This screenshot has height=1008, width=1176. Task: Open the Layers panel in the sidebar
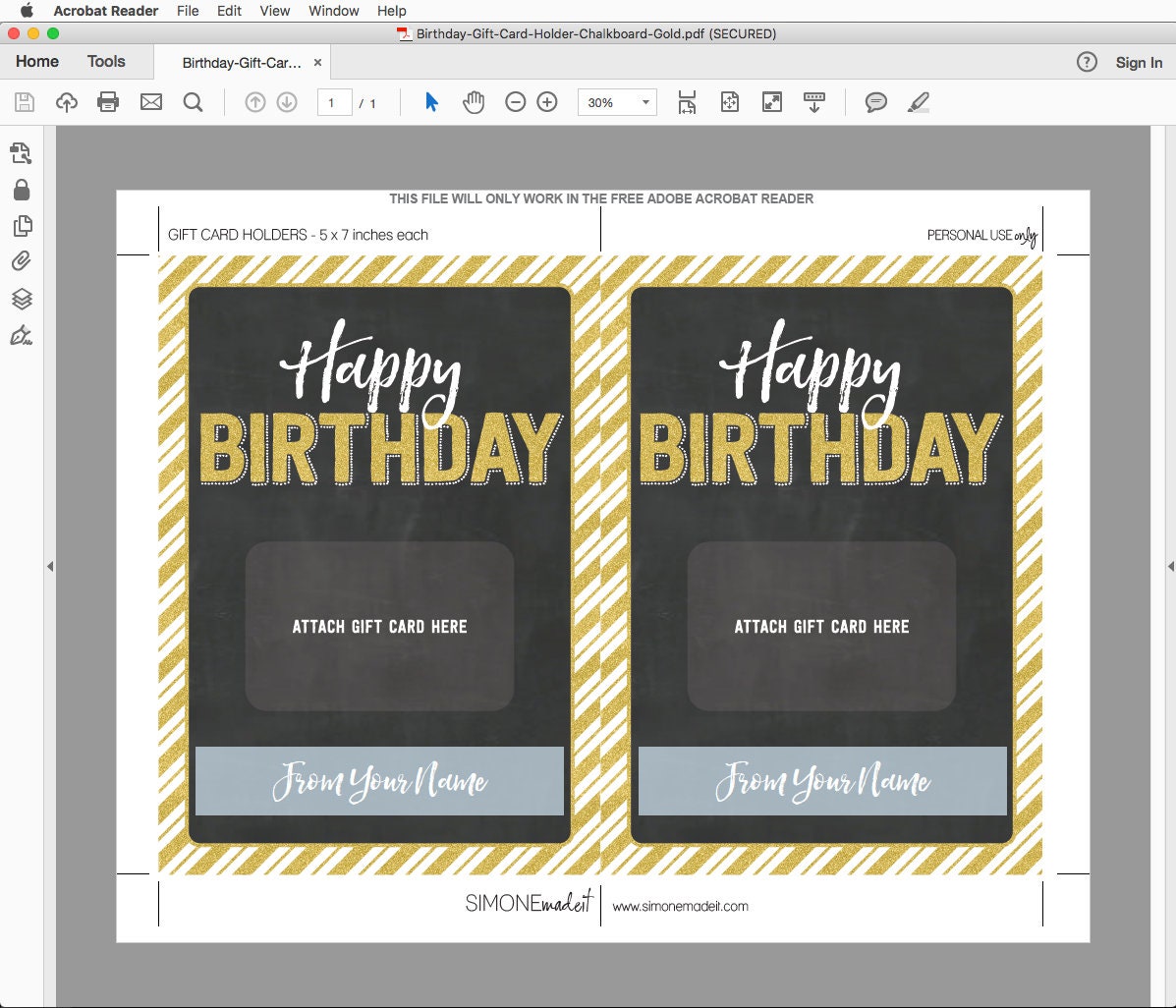pyautogui.click(x=22, y=299)
